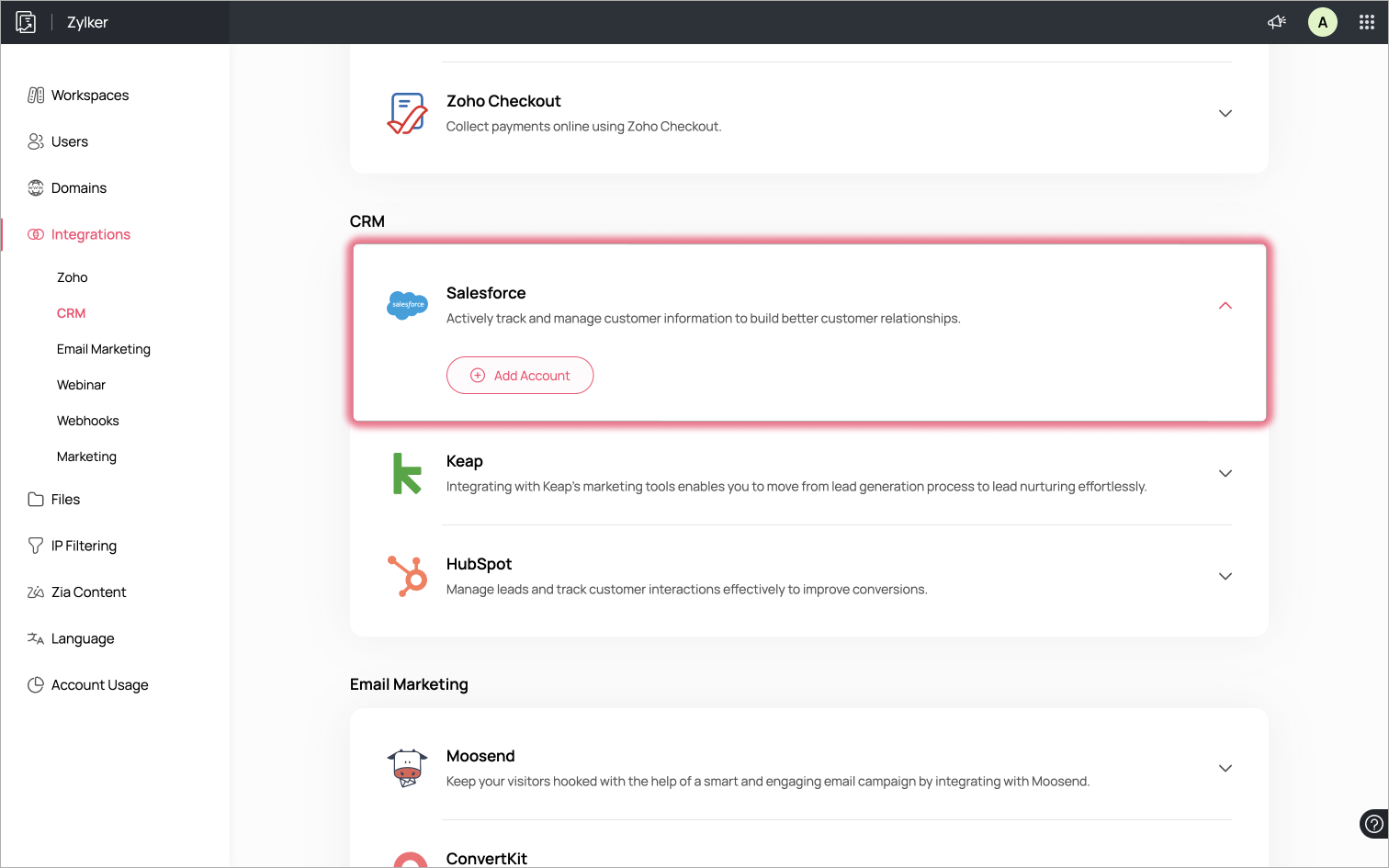Click the HubSpot orange logo
Viewport: 1389px width, 868px height.
(407, 576)
